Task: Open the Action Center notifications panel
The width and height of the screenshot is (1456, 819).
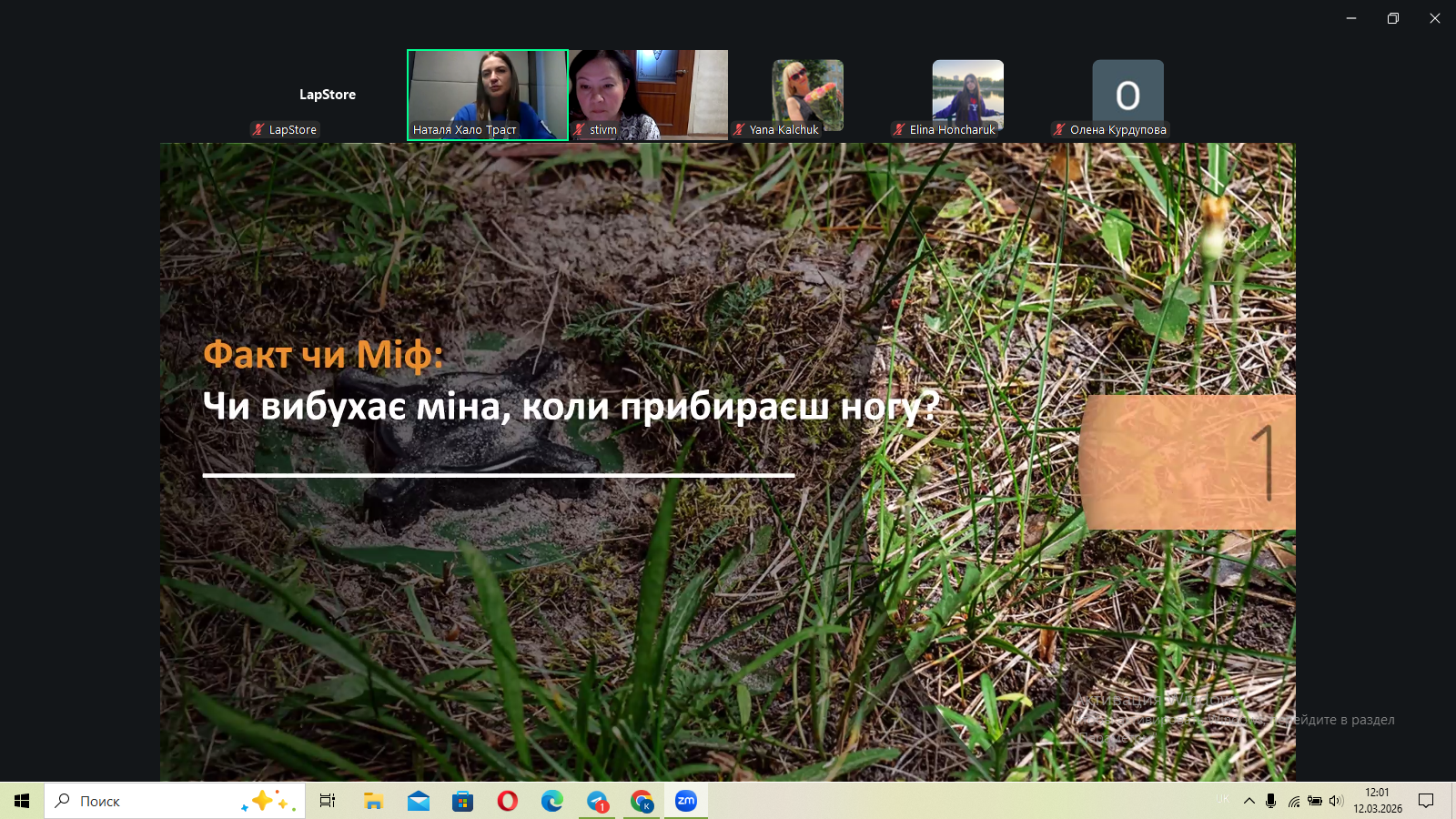Action: pyautogui.click(x=1426, y=801)
